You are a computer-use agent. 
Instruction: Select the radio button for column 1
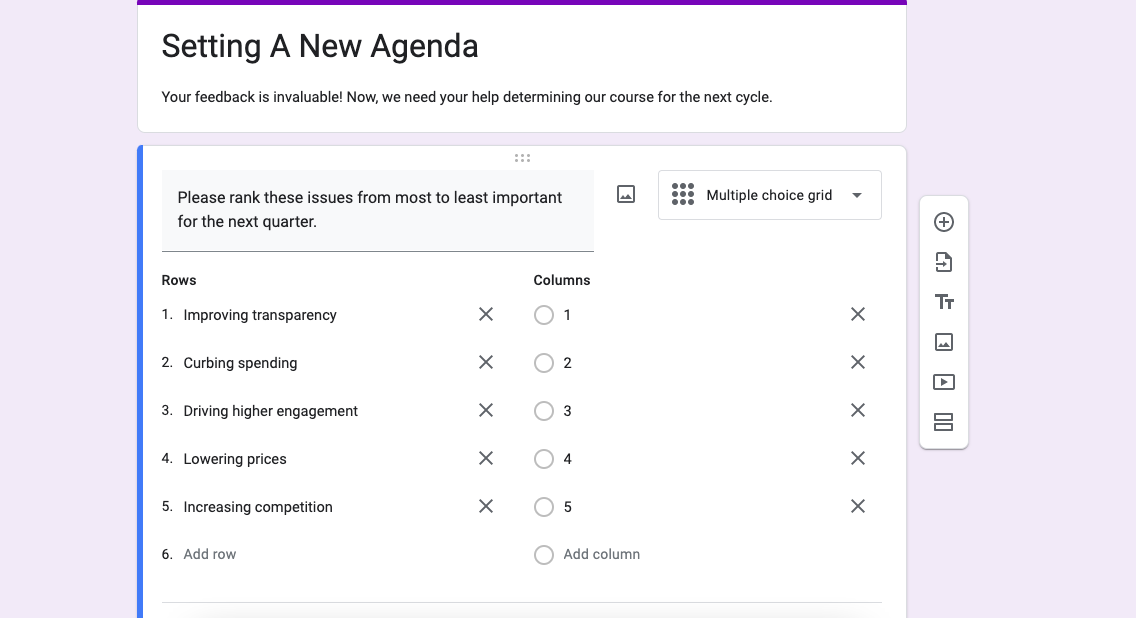tap(544, 315)
